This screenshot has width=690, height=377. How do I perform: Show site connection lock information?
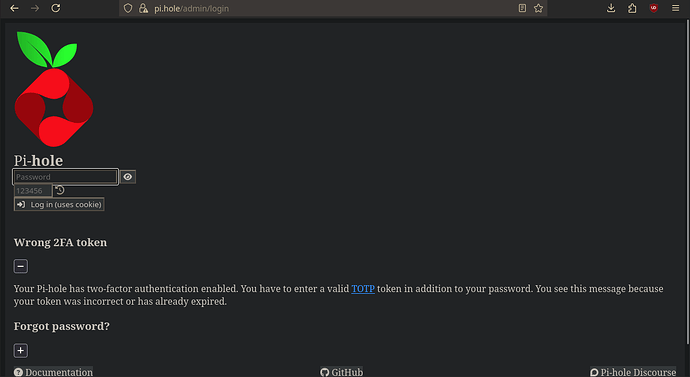(x=143, y=8)
